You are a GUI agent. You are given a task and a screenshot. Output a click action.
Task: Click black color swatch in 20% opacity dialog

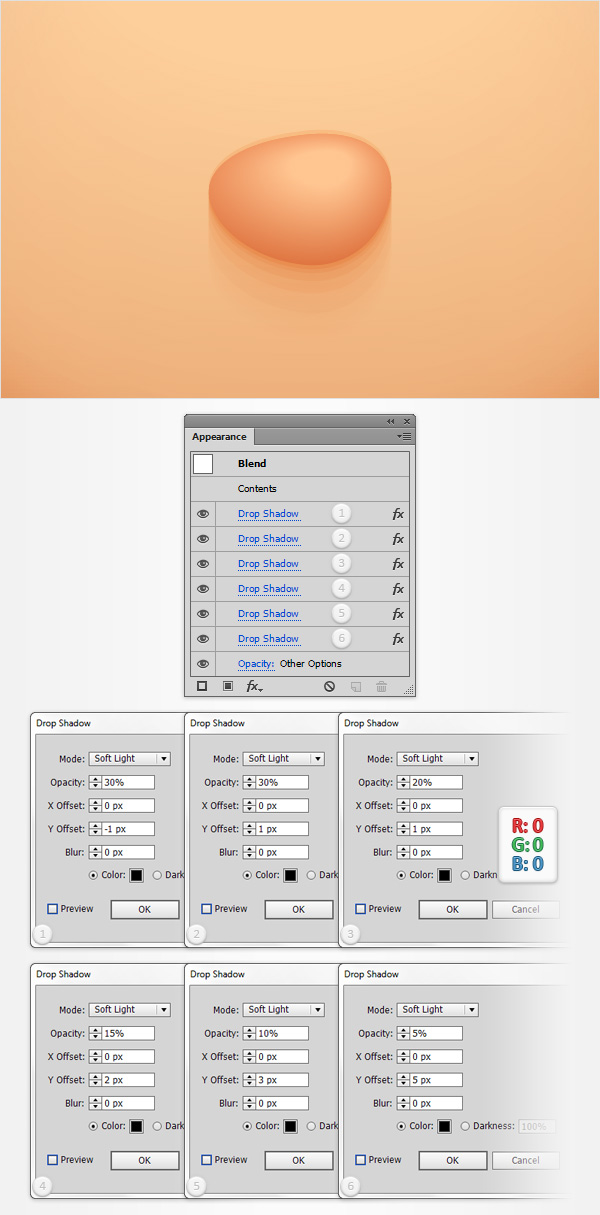[444, 875]
